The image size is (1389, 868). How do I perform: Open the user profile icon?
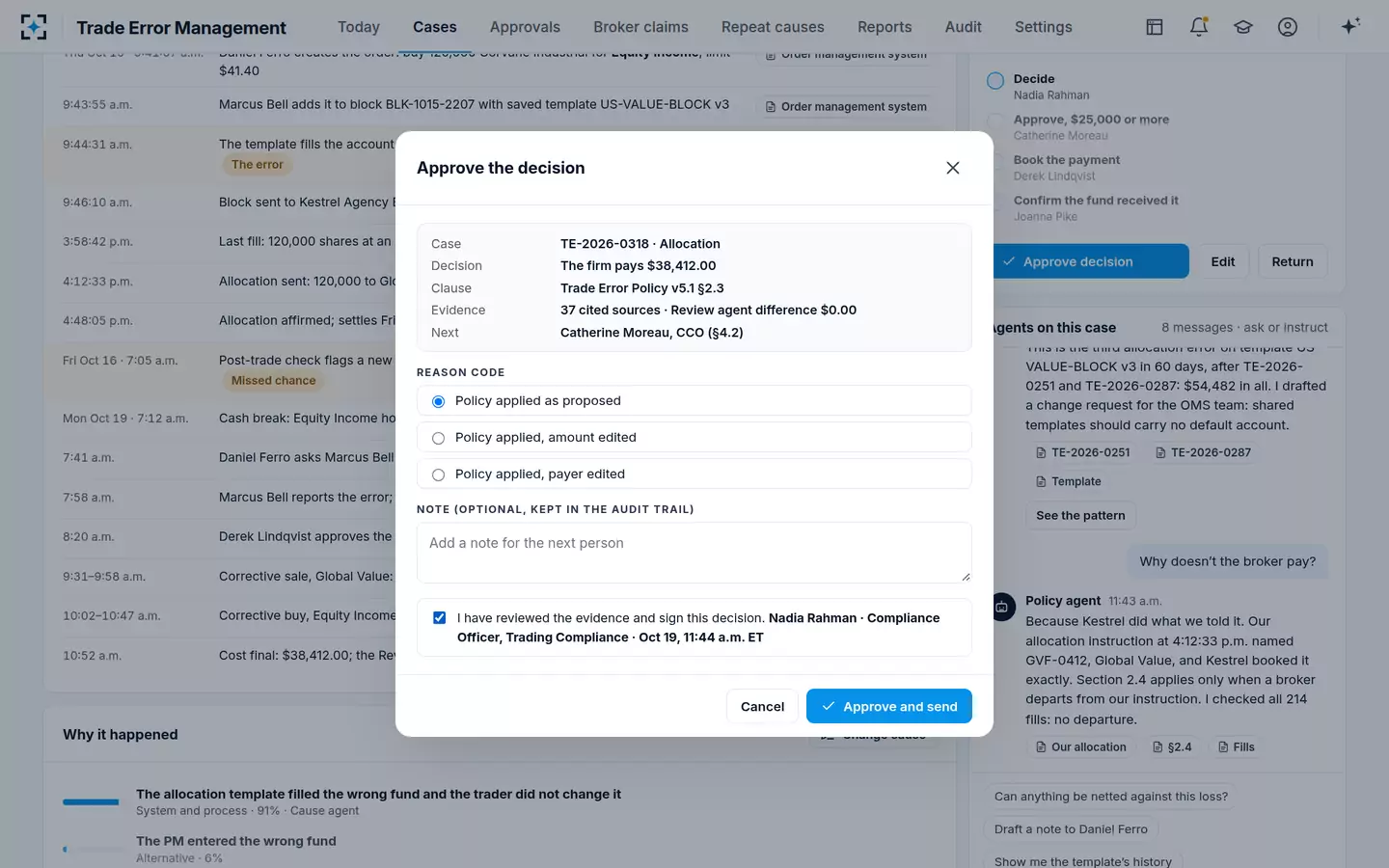1288,27
